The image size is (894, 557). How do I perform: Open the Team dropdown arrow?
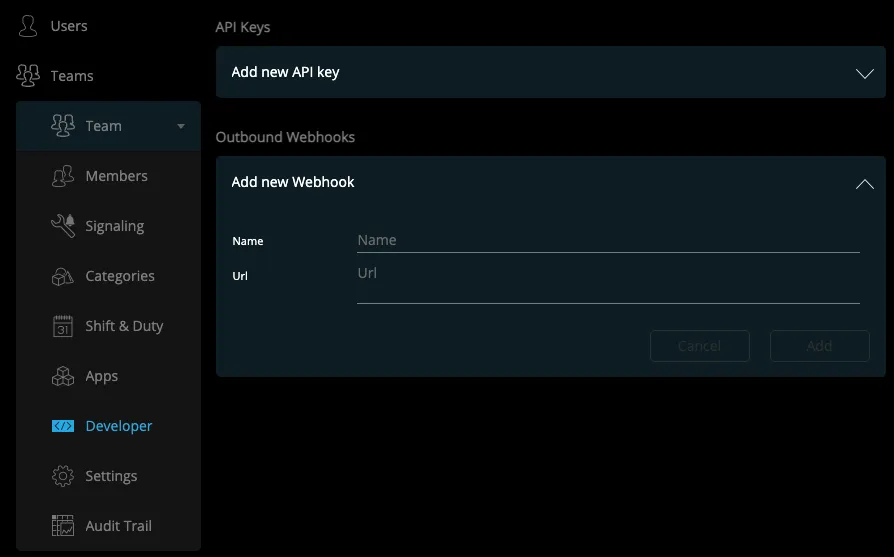(181, 126)
